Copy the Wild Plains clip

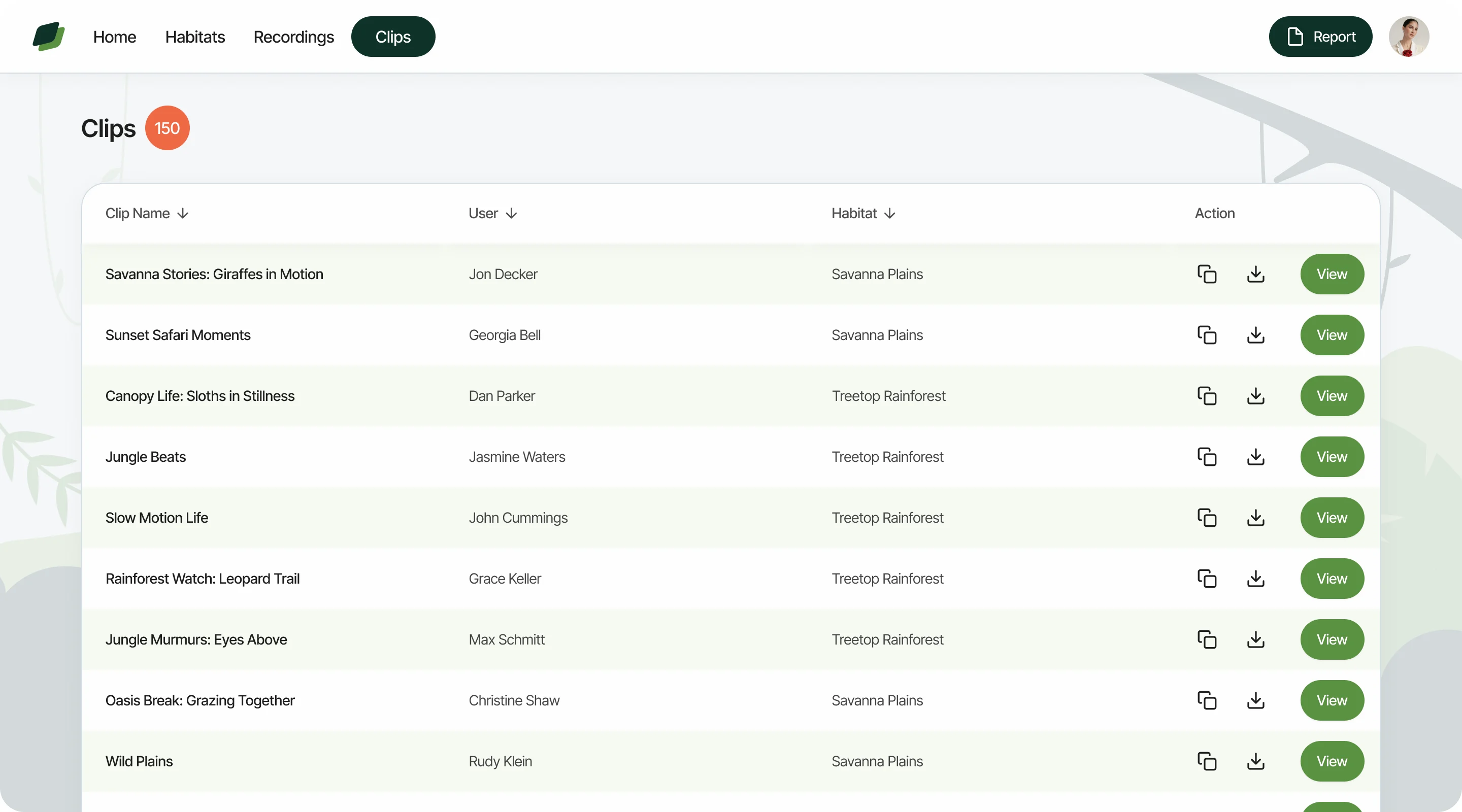[1207, 761]
